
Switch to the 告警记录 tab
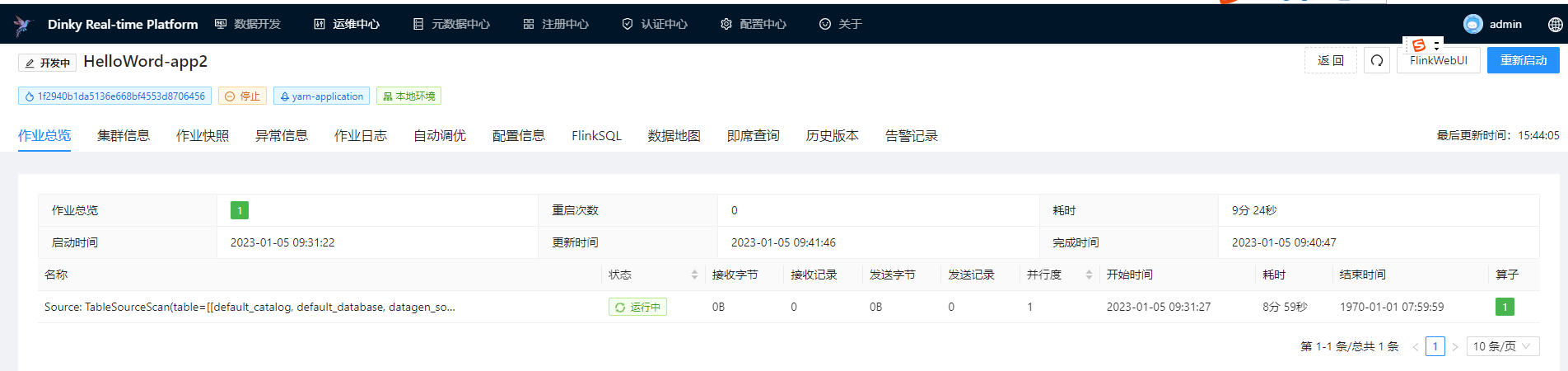(x=912, y=135)
